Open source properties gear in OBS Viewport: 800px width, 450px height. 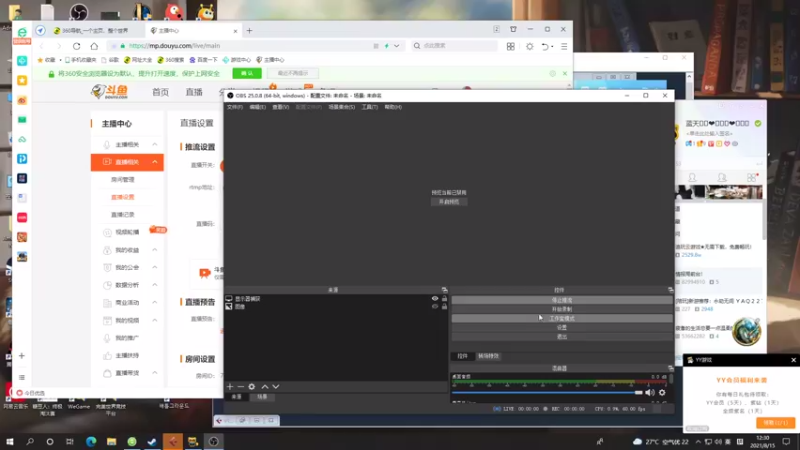(252, 387)
